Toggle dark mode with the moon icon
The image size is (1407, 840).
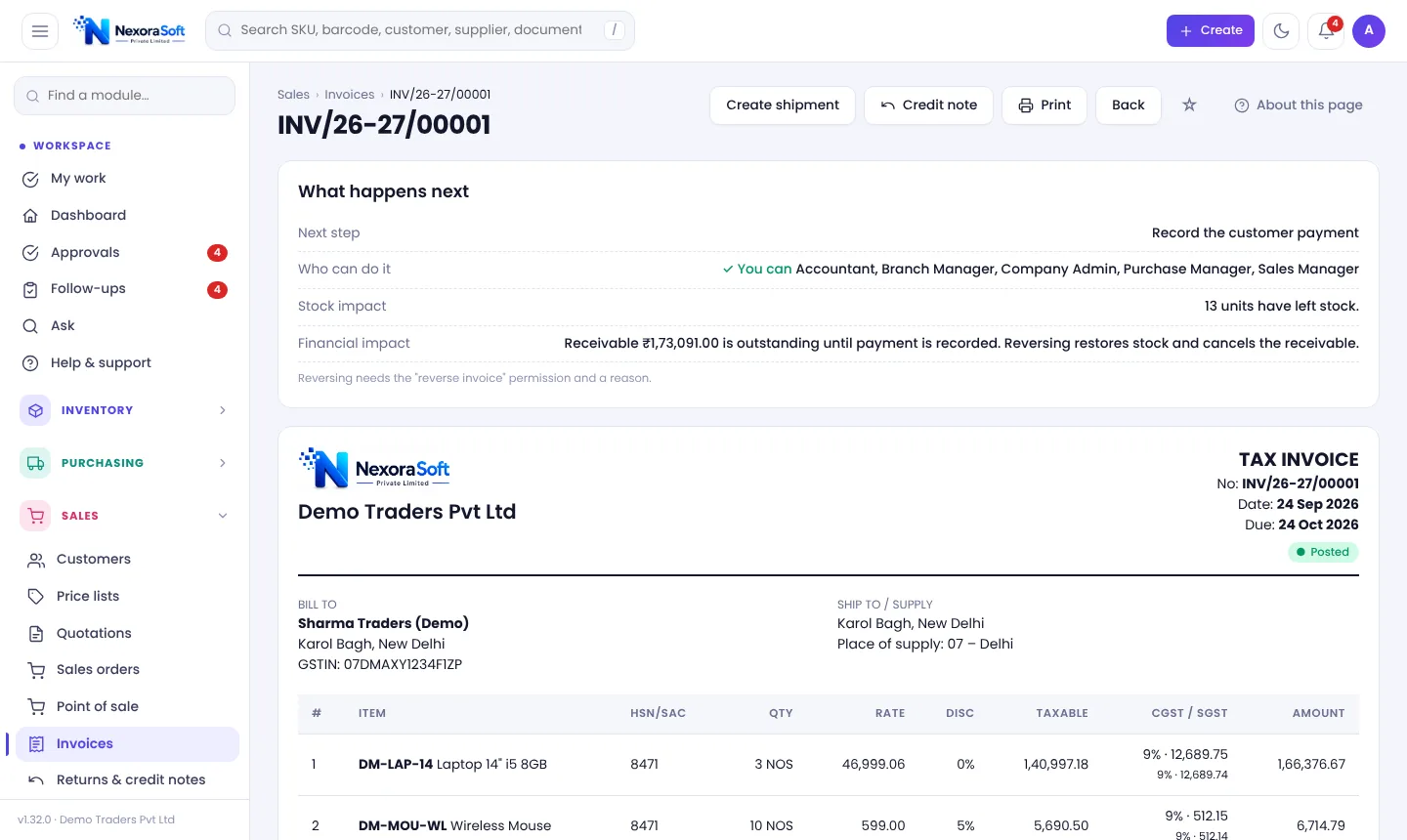coord(1281,31)
